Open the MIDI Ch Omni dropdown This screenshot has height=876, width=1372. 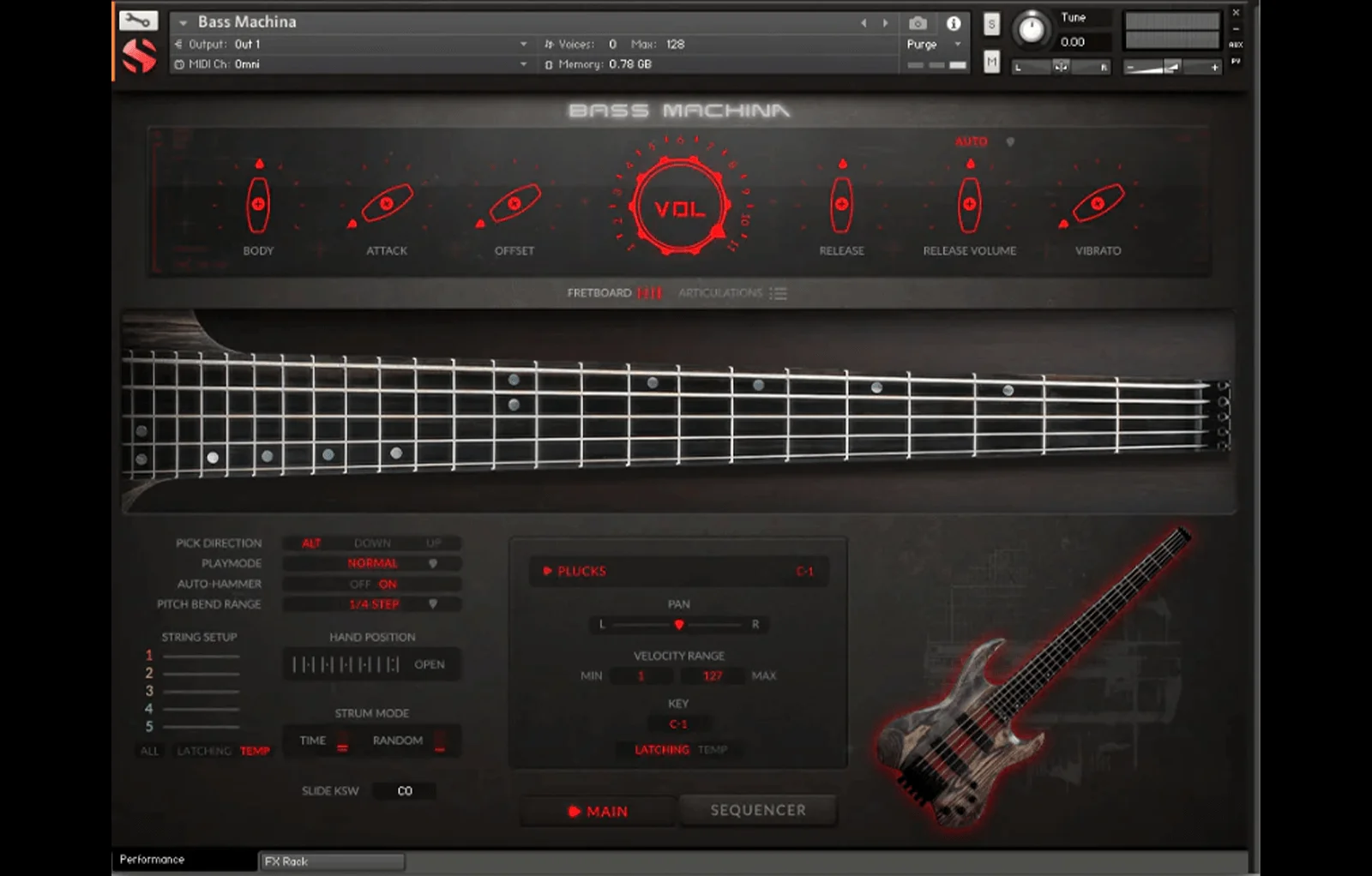(x=521, y=64)
